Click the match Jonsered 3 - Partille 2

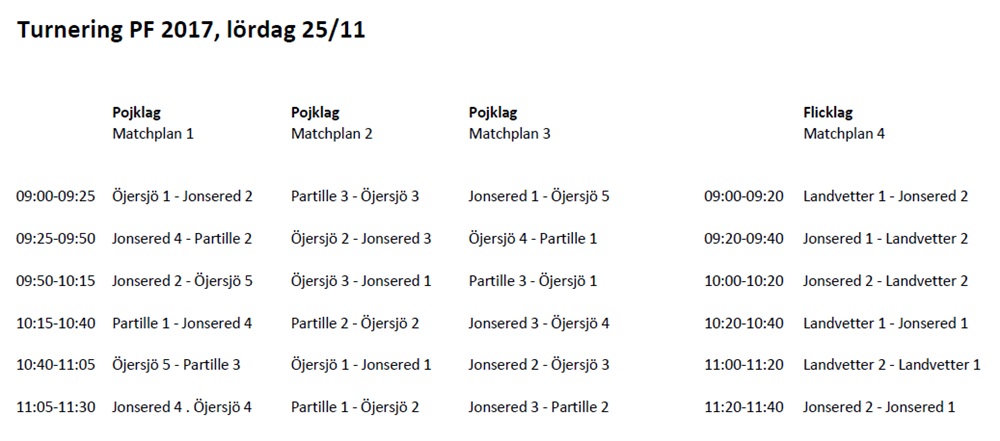click(539, 407)
